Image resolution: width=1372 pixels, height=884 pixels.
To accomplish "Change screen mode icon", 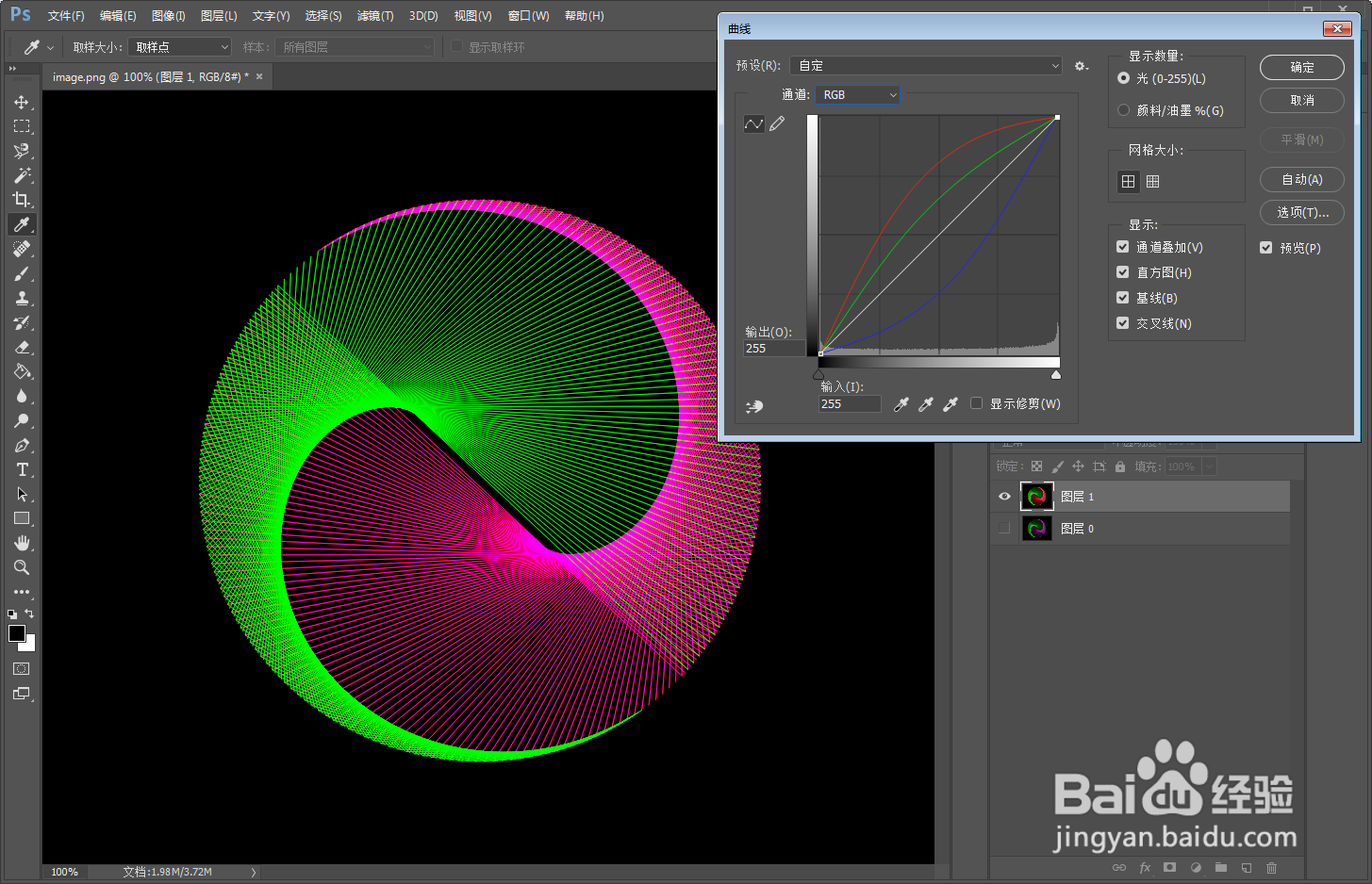I will point(22,695).
